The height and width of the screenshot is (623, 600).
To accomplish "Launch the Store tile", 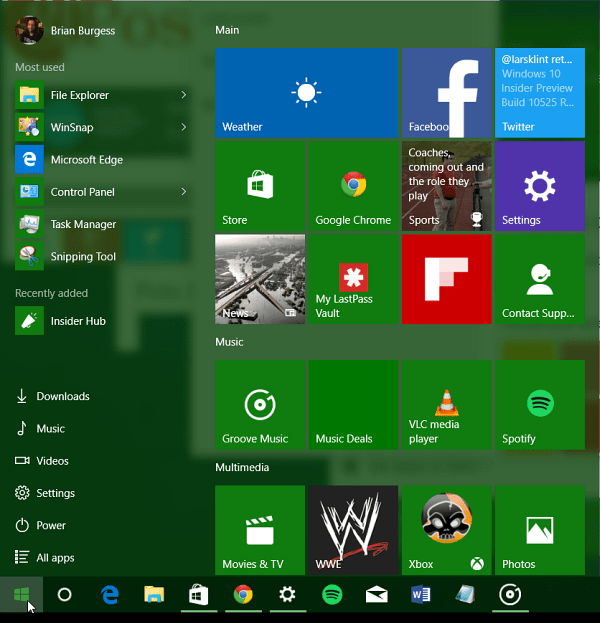I will [x=260, y=186].
